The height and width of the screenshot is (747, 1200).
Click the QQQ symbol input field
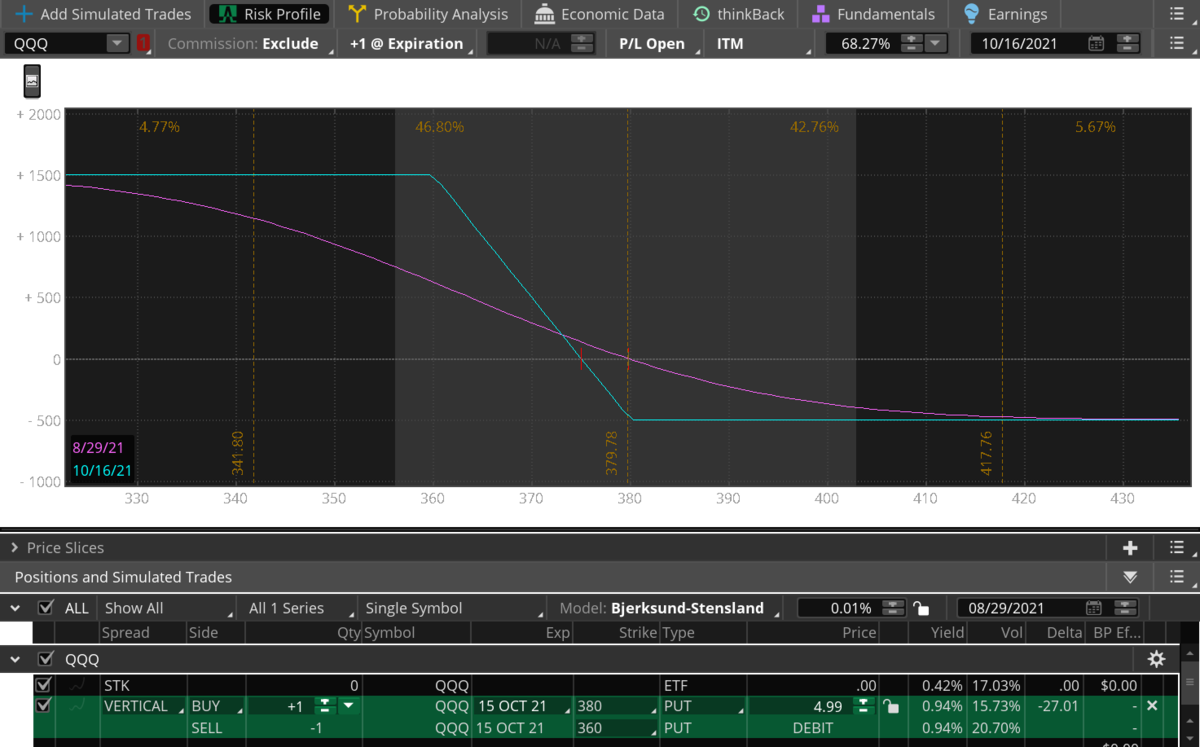click(x=56, y=44)
